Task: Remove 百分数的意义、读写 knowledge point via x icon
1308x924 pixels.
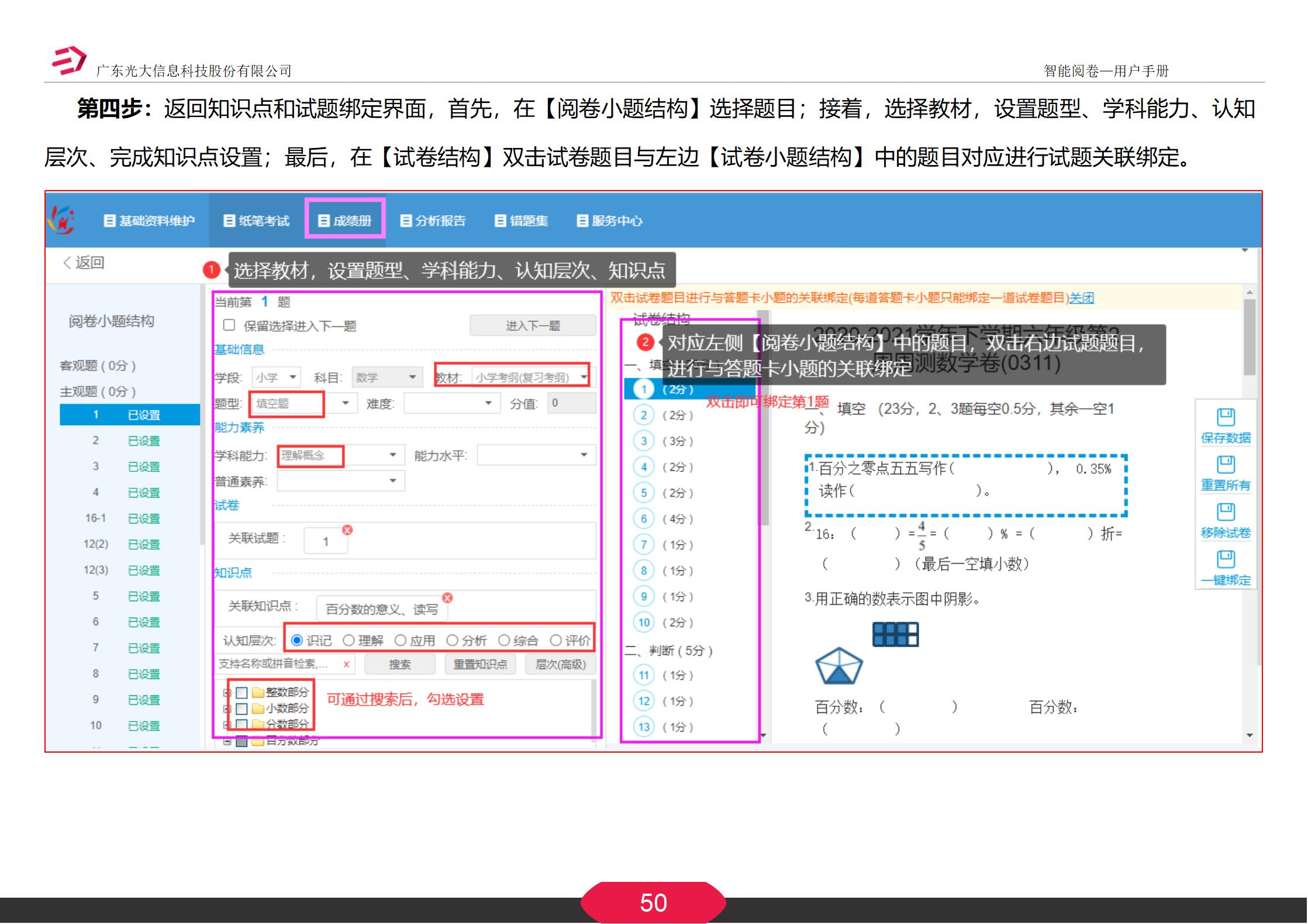Action: pos(446,598)
